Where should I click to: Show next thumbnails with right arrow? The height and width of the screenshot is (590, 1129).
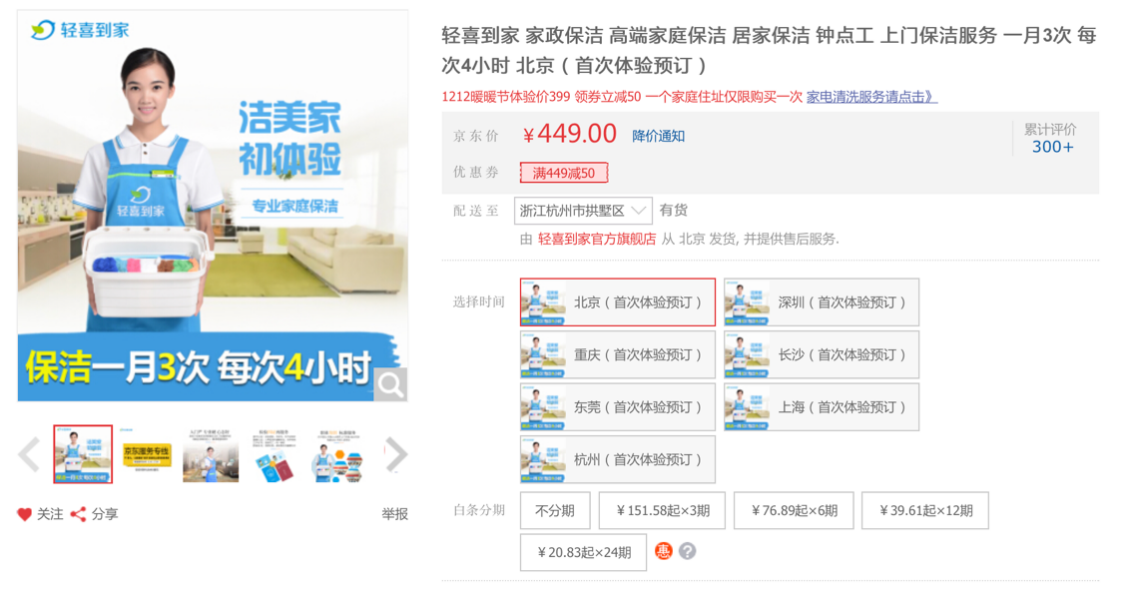click(396, 455)
